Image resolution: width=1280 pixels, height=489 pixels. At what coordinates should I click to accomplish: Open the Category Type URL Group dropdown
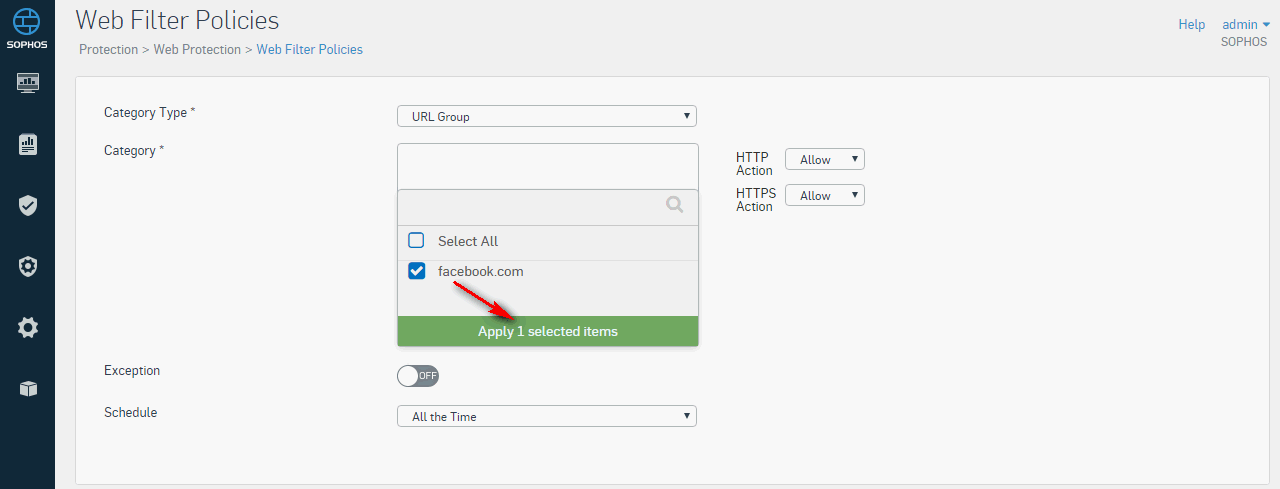coord(547,116)
